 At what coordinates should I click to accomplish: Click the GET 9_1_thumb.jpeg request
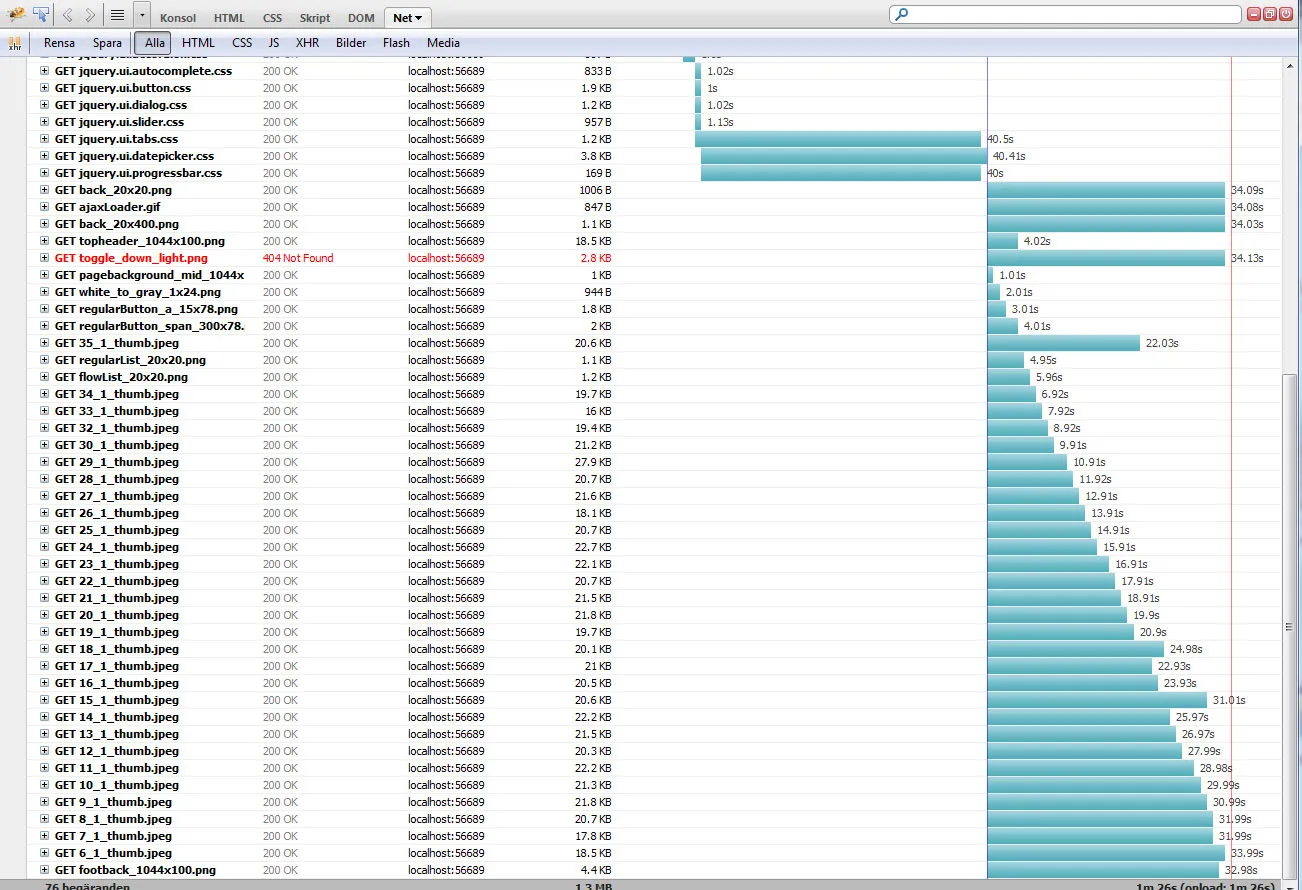113,802
